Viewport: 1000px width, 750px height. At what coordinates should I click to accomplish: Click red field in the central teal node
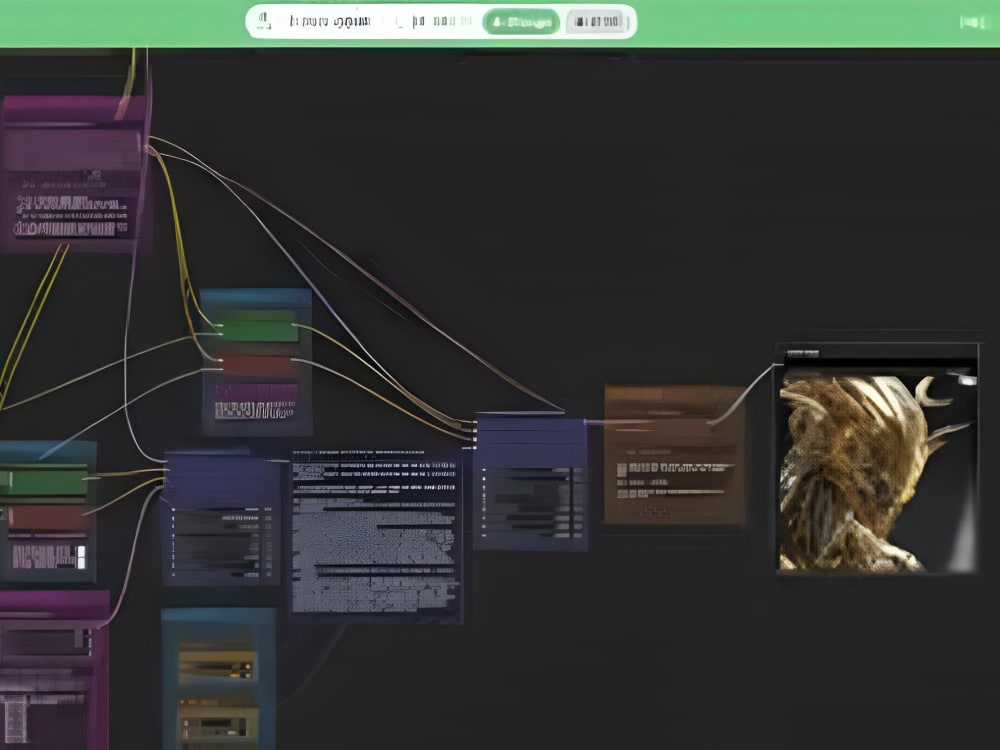point(257,365)
